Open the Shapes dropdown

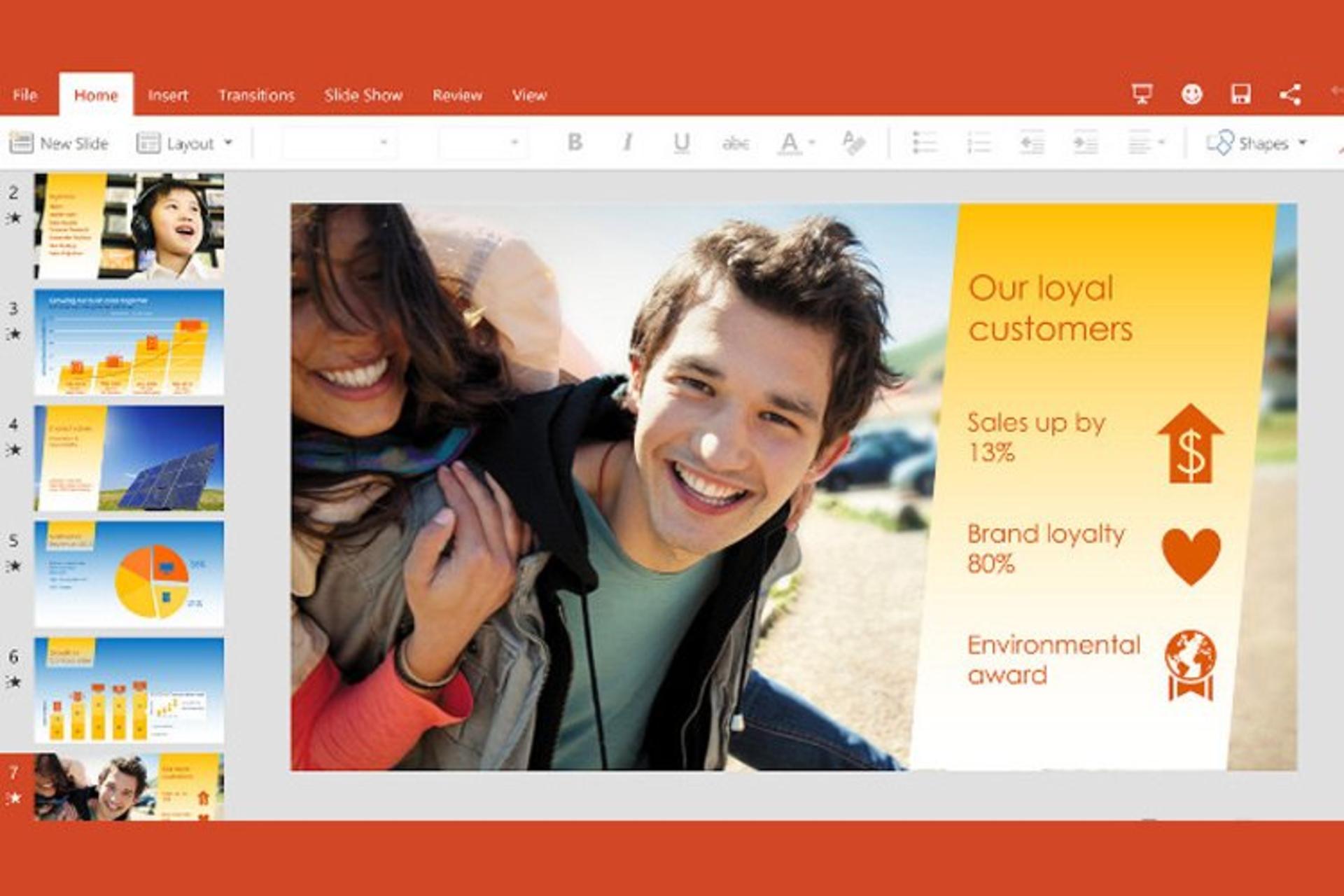[1256, 143]
